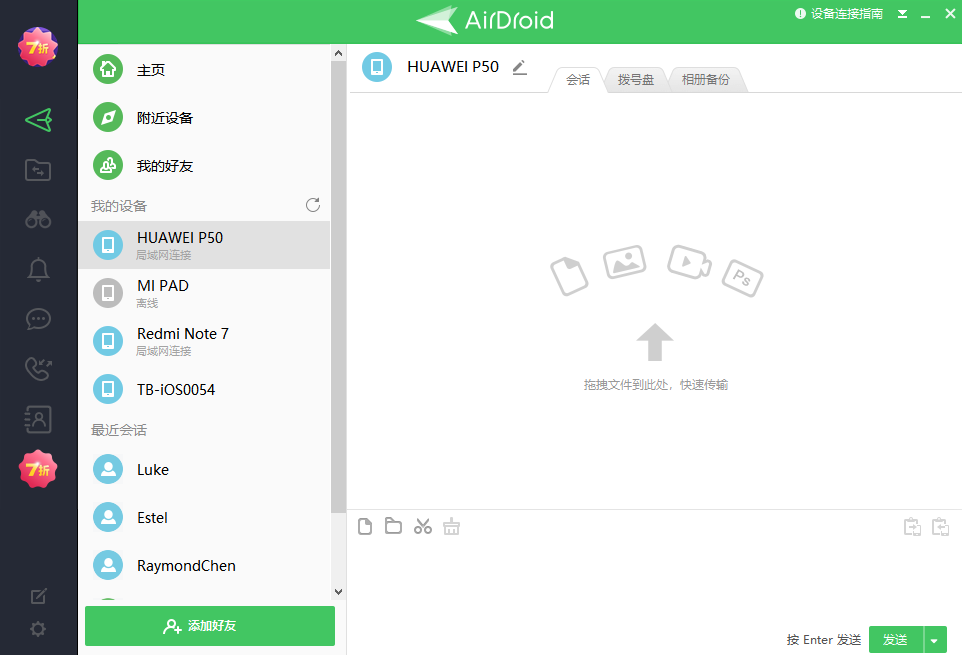Open the Files folder icon in sidebar
962x655 pixels.
tap(38, 170)
